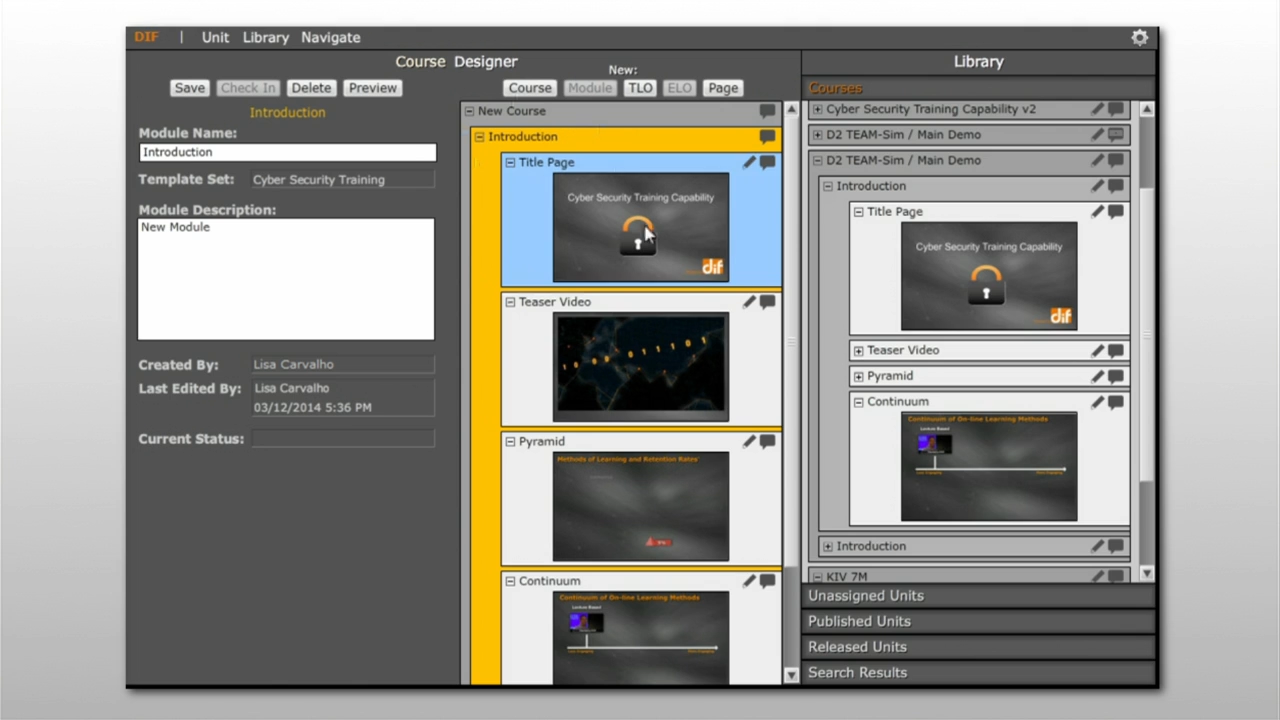Viewport: 1280px width, 720px height.
Task: Edit the Title Page in the Library
Action: 1097,212
